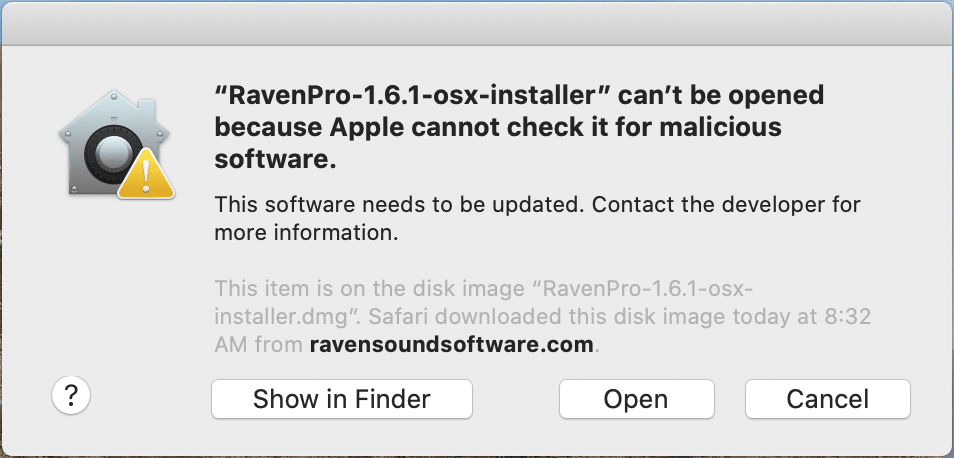
Task: Click the grayed "This item is on the disk image" text
Action: pyautogui.click(x=374, y=288)
